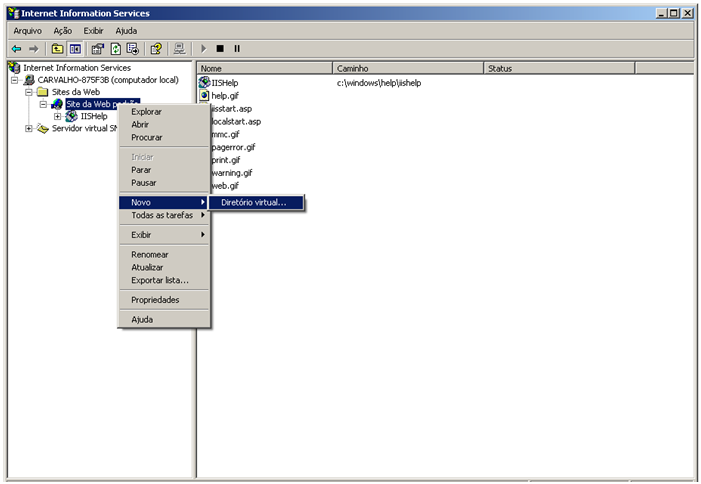Click the Refresh toolbar icon
The image size is (701, 484).
(x=115, y=48)
